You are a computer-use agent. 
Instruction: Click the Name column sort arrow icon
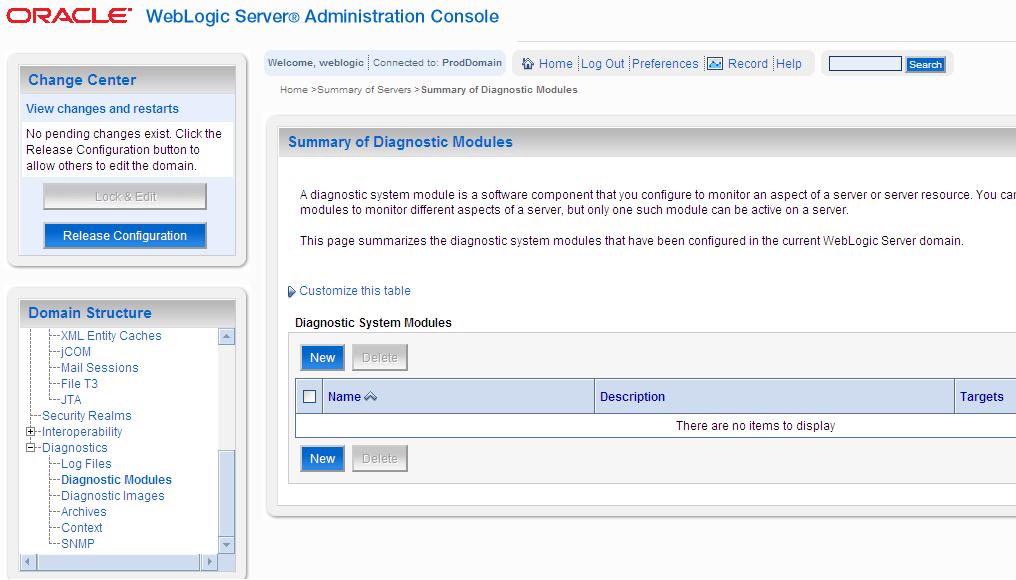pyautogui.click(x=371, y=397)
